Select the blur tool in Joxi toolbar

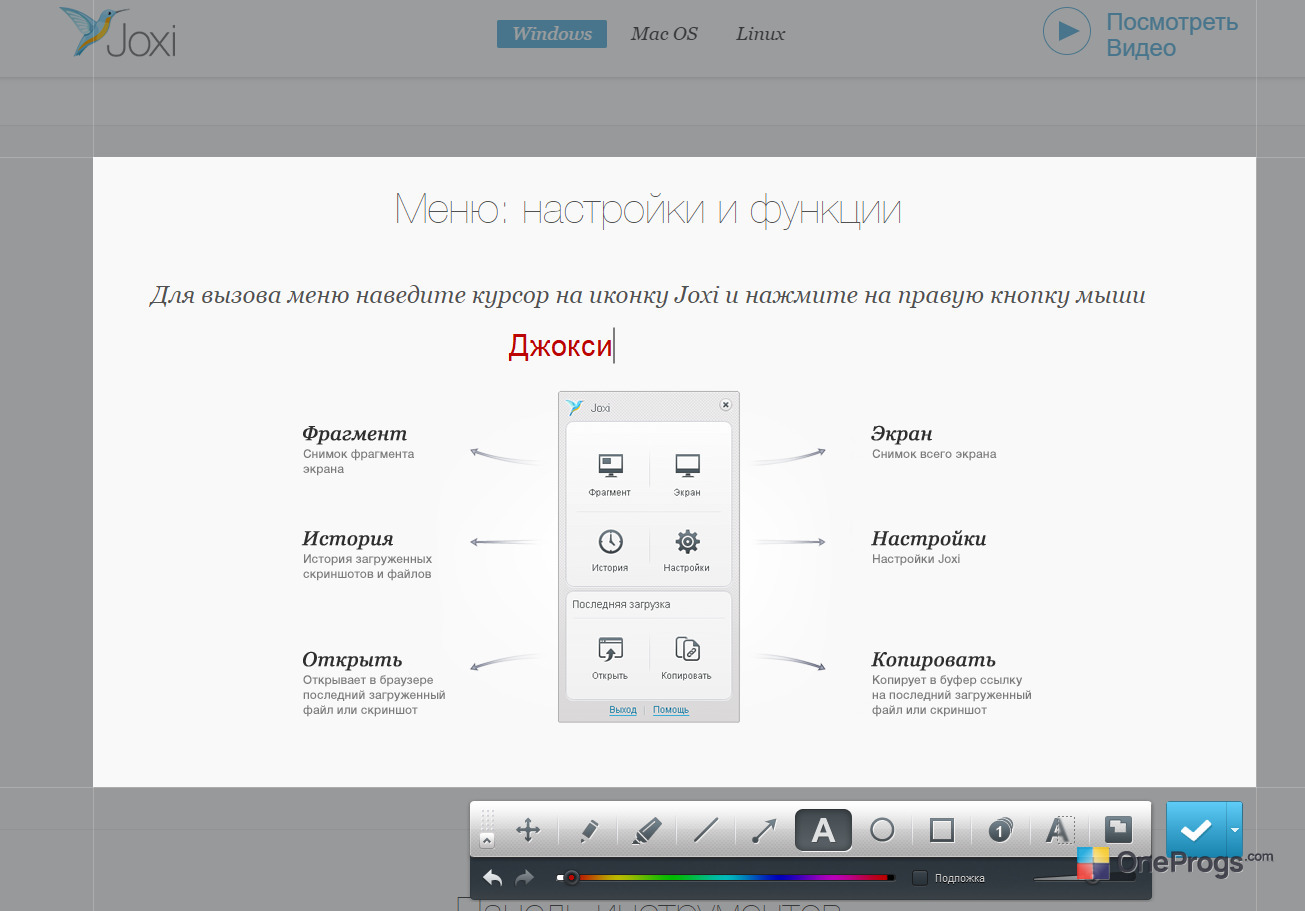pos(1059,830)
